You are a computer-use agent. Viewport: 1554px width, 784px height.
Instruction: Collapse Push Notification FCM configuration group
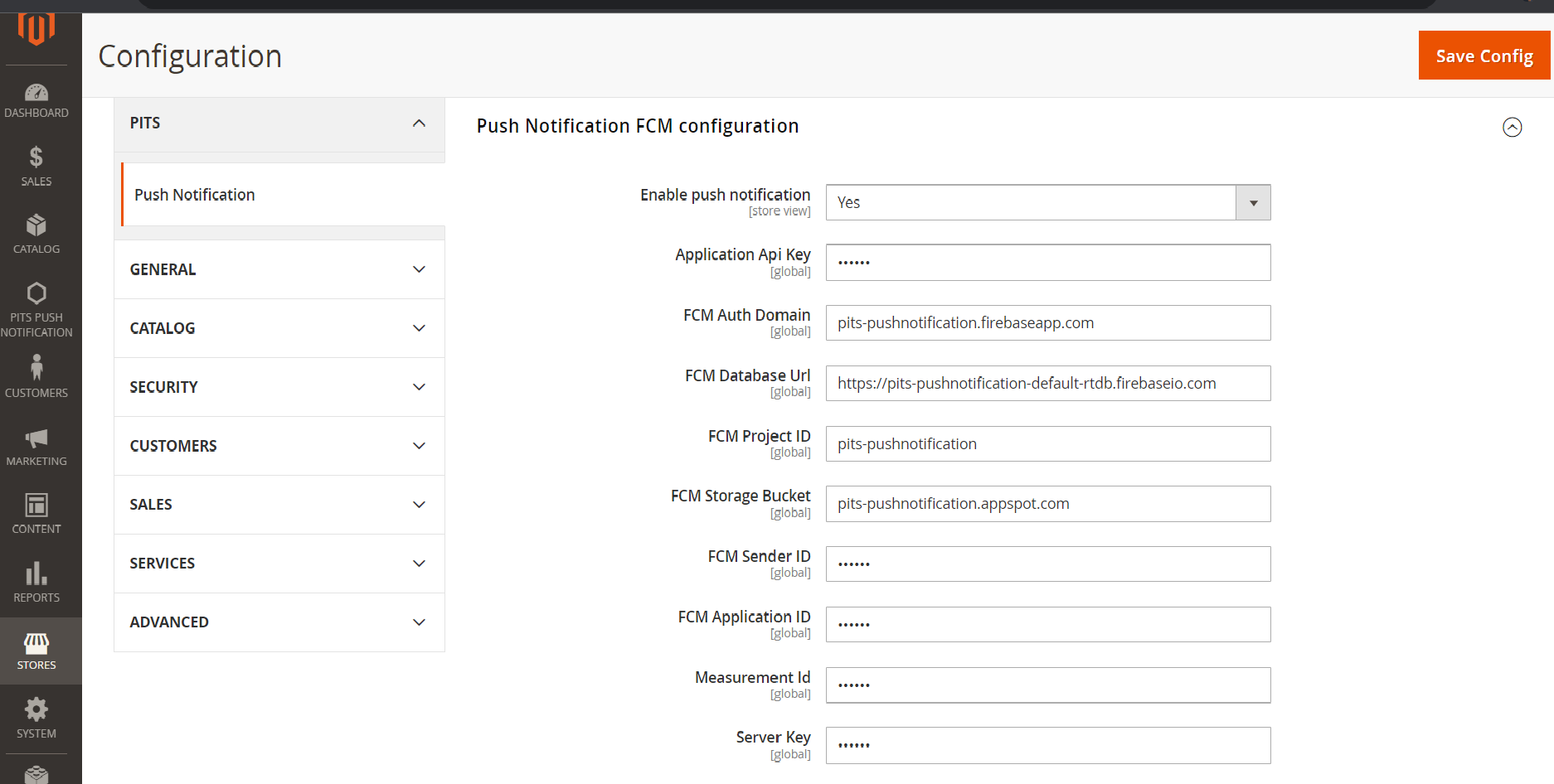point(1512,127)
